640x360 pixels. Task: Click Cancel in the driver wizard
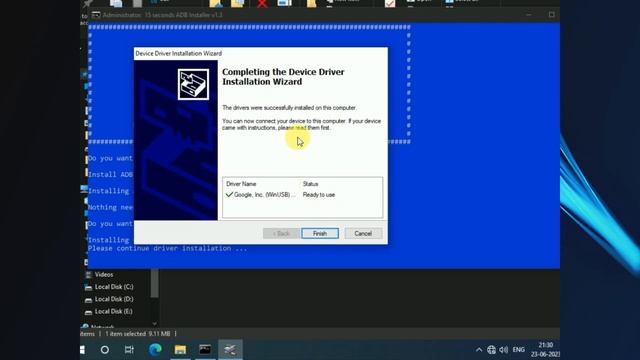tap(363, 233)
